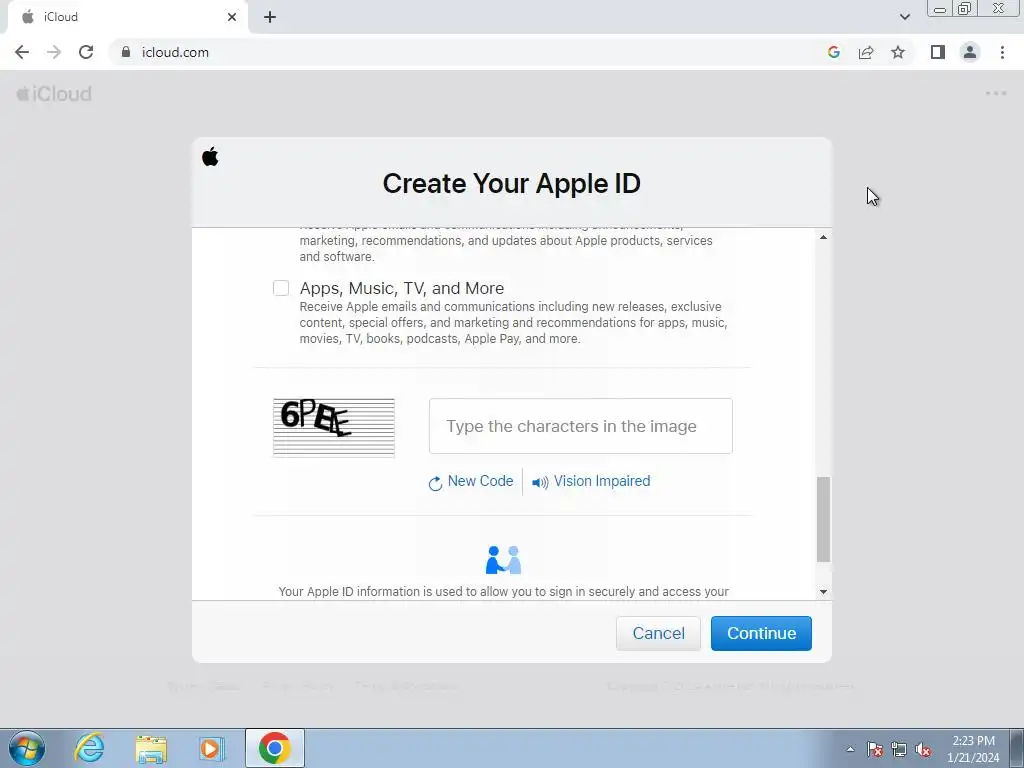1024x768 pixels.
Task: Open the network tray icon
Action: click(899, 749)
